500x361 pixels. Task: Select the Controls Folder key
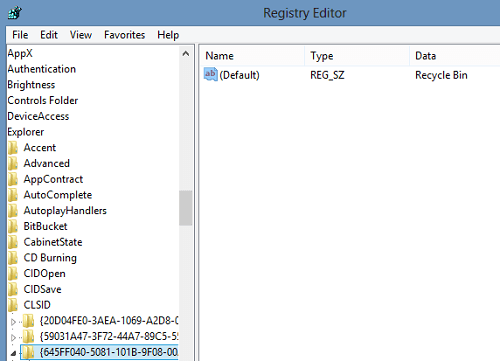click(43, 100)
